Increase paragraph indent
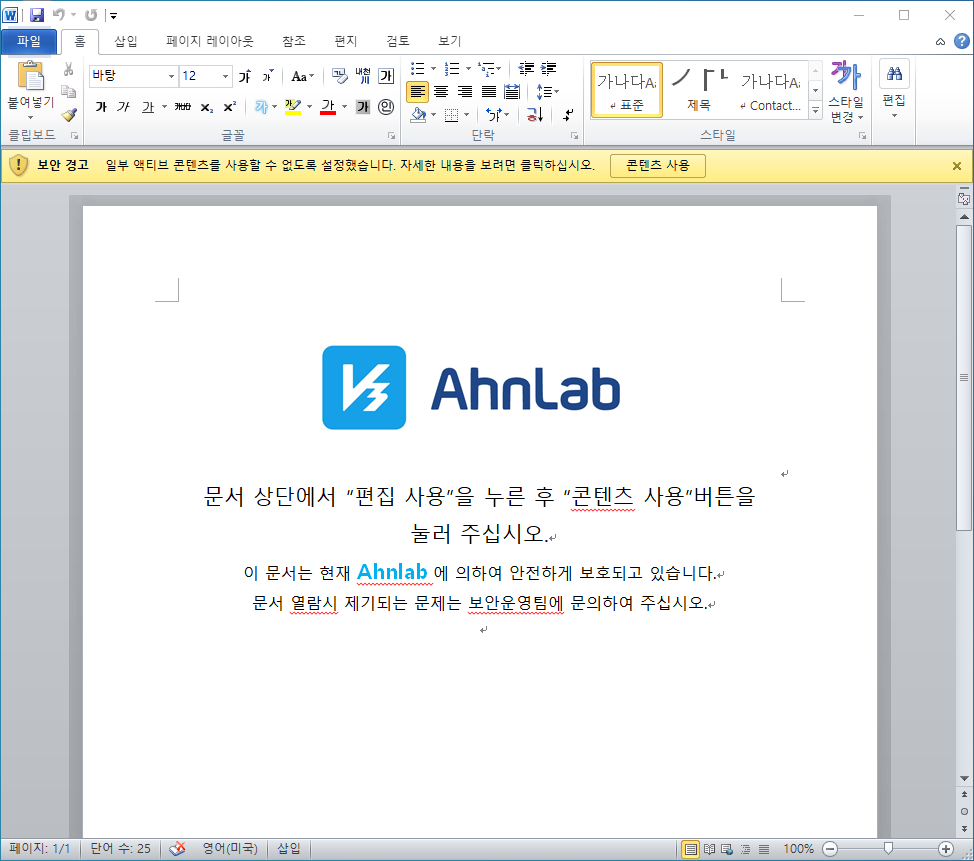 coord(548,68)
